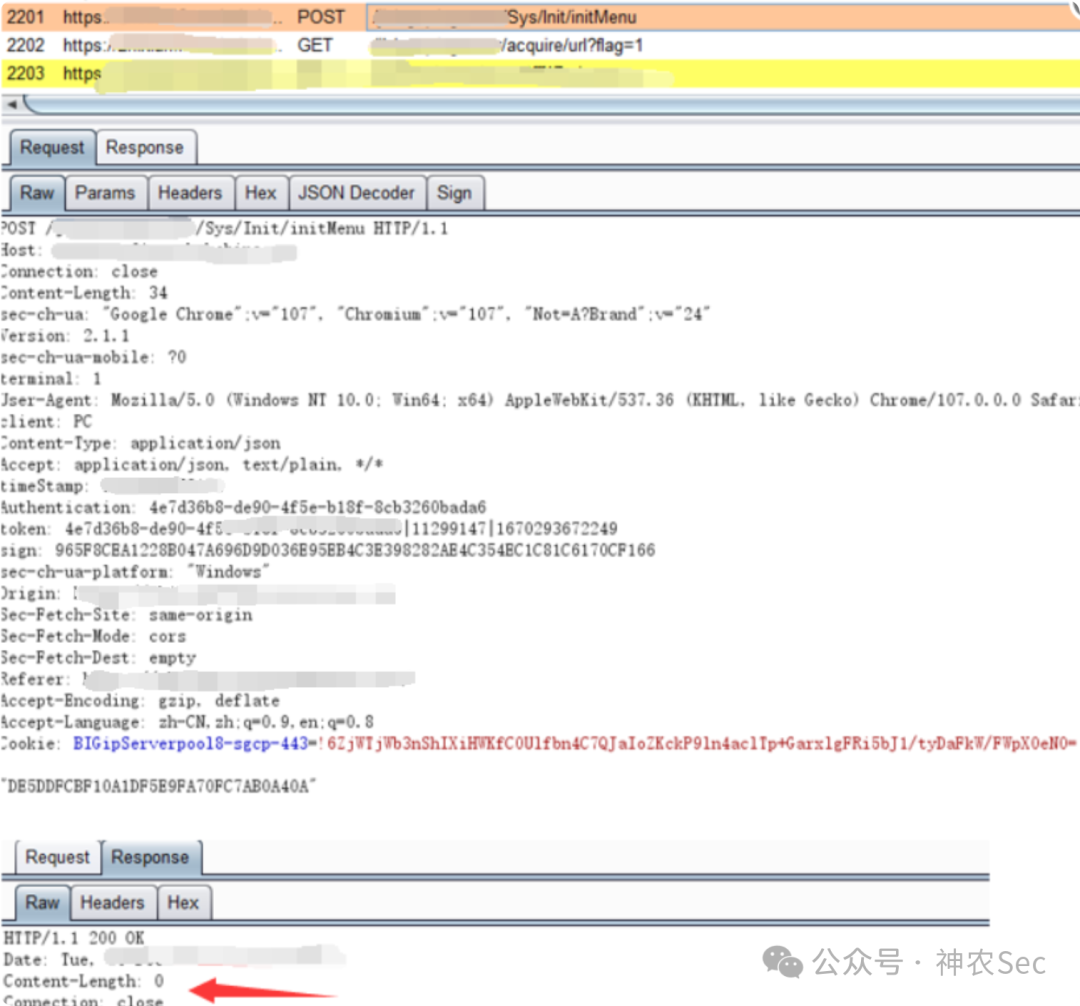Open the JSON Decoder tab

[357, 193]
